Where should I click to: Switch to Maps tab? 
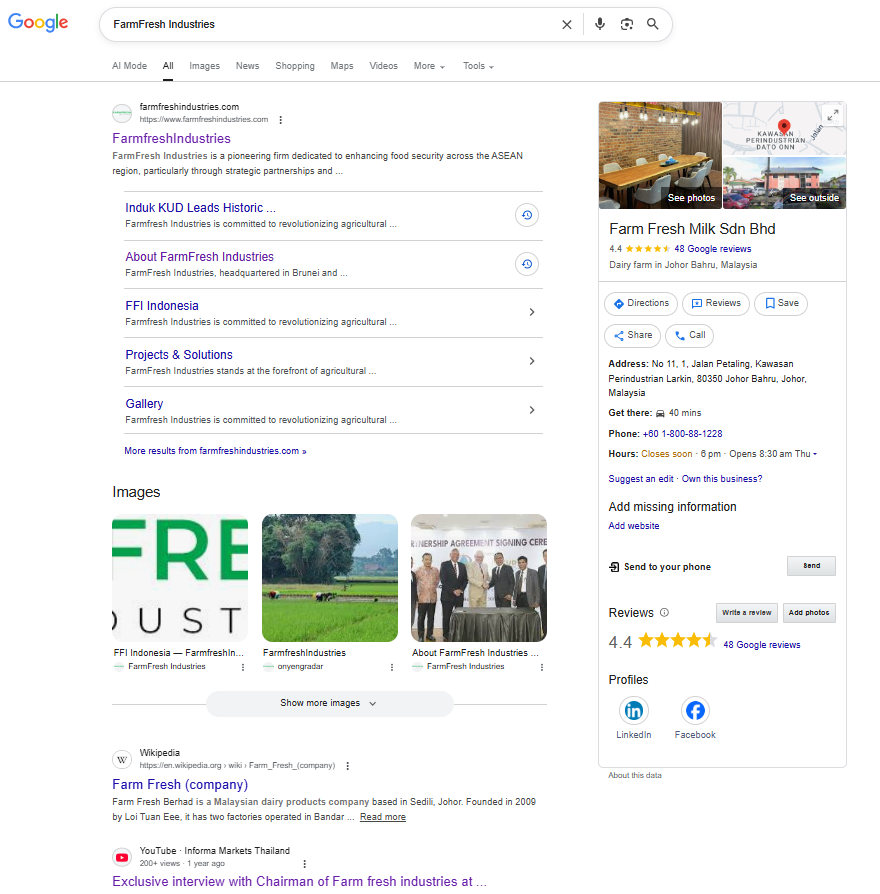[342, 66]
